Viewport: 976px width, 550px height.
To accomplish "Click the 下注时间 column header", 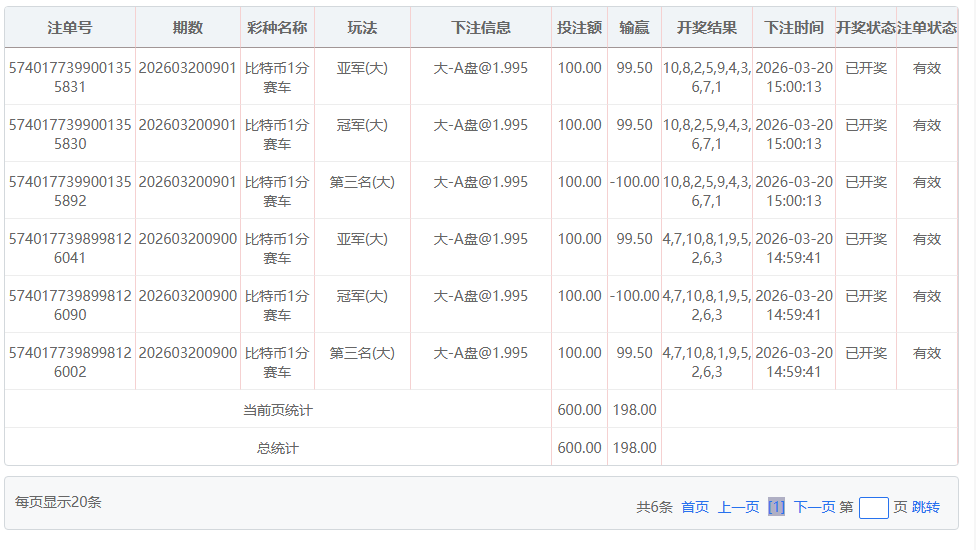I will 794,28.
